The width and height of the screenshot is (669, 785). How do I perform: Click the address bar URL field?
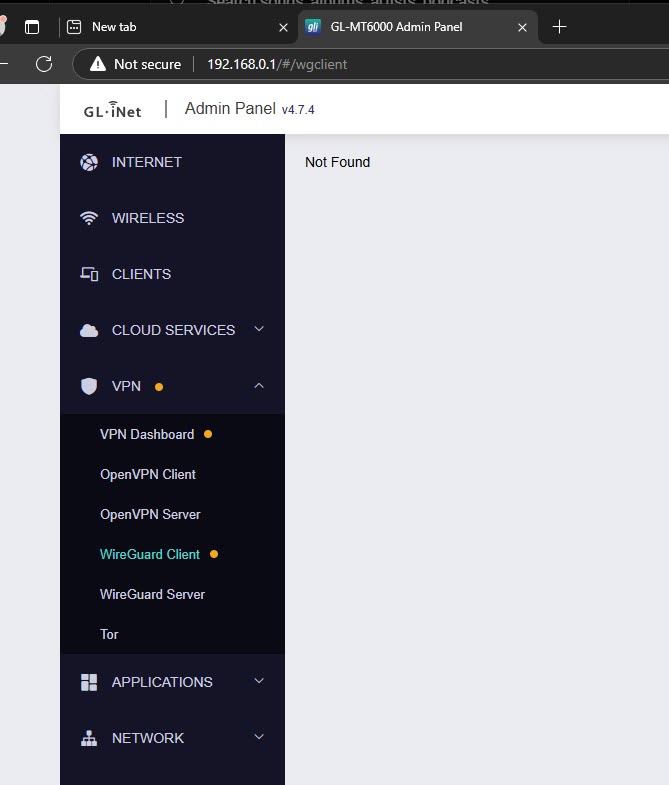coord(400,64)
